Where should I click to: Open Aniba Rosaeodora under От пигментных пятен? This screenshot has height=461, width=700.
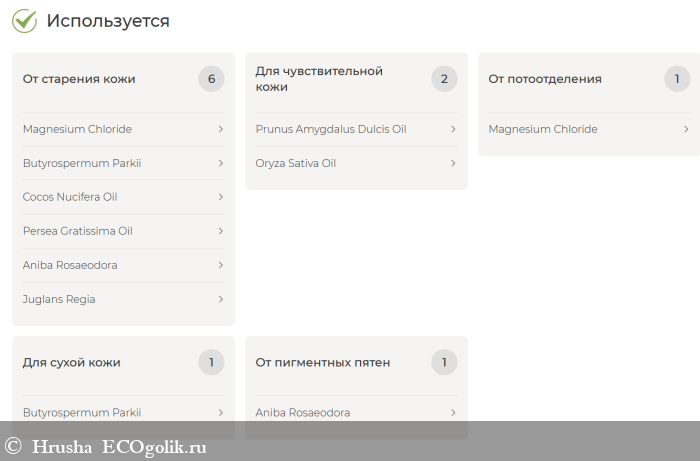pyautogui.click(x=303, y=412)
